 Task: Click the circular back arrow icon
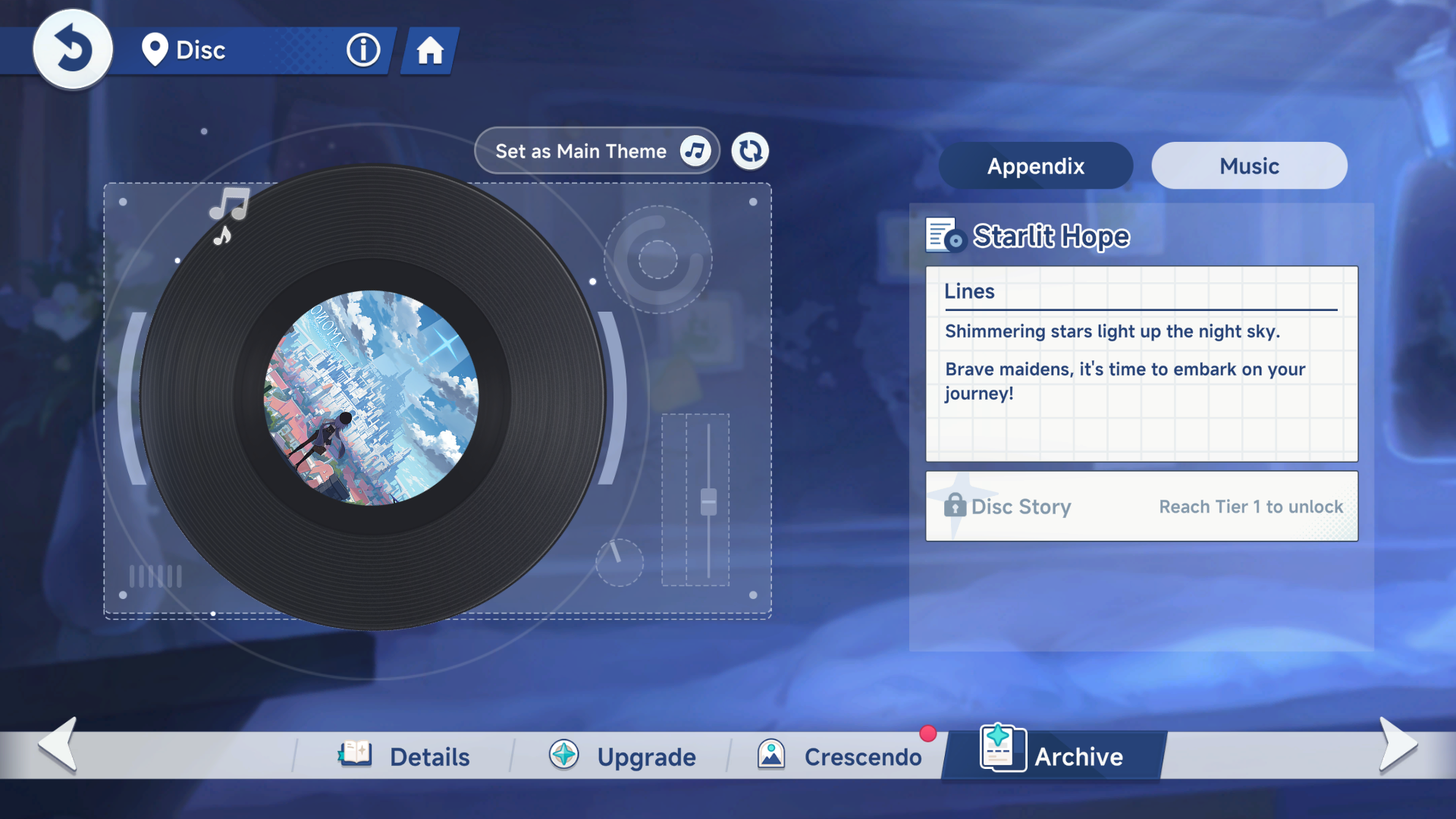pos(73,50)
